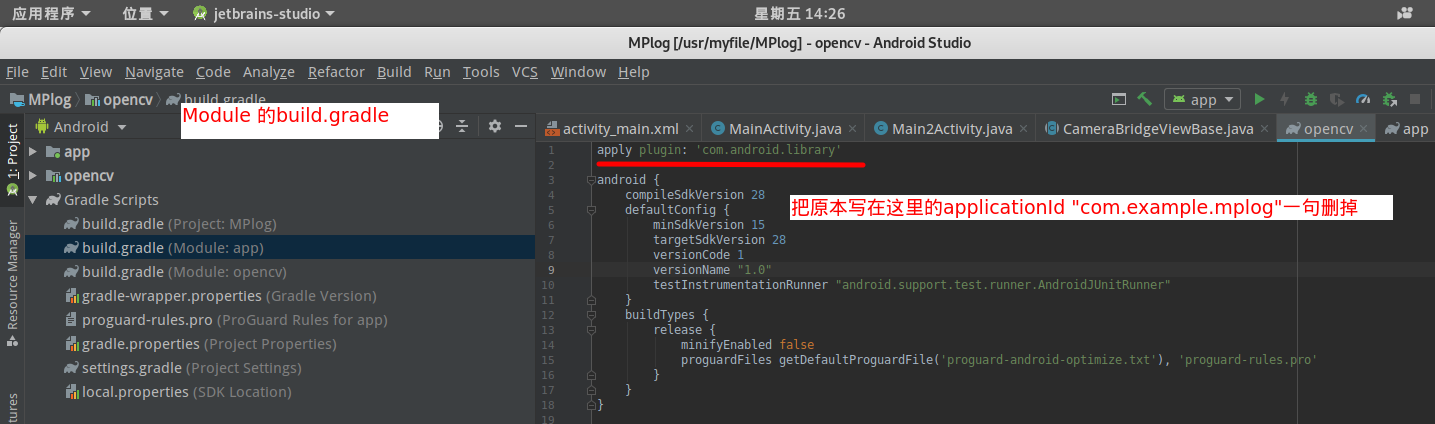
Task: Fold the buildTypes block on line 12
Action: [591, 315]
